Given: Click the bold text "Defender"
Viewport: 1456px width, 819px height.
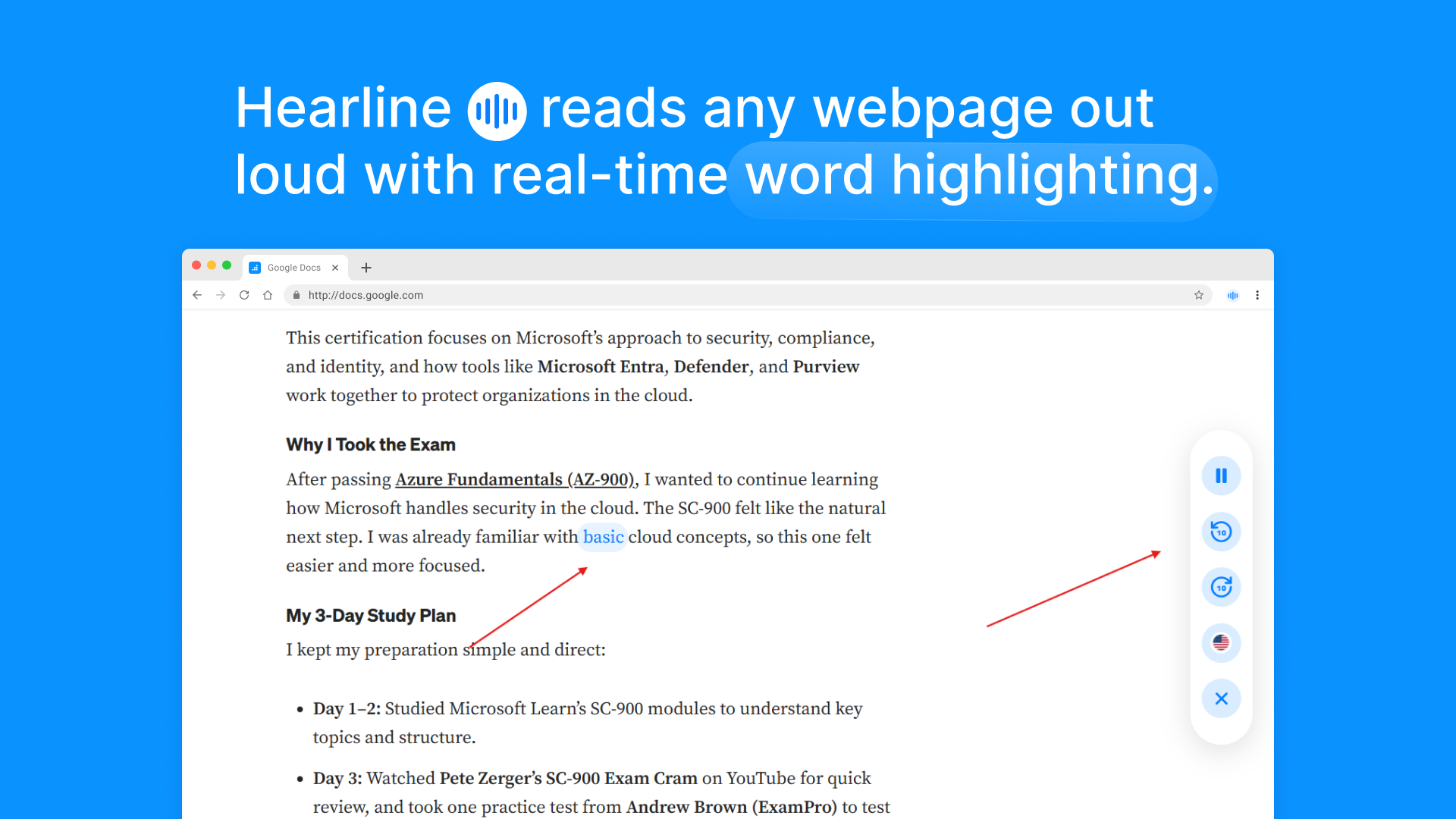Looking at the screenshot, I should (711, 366).
